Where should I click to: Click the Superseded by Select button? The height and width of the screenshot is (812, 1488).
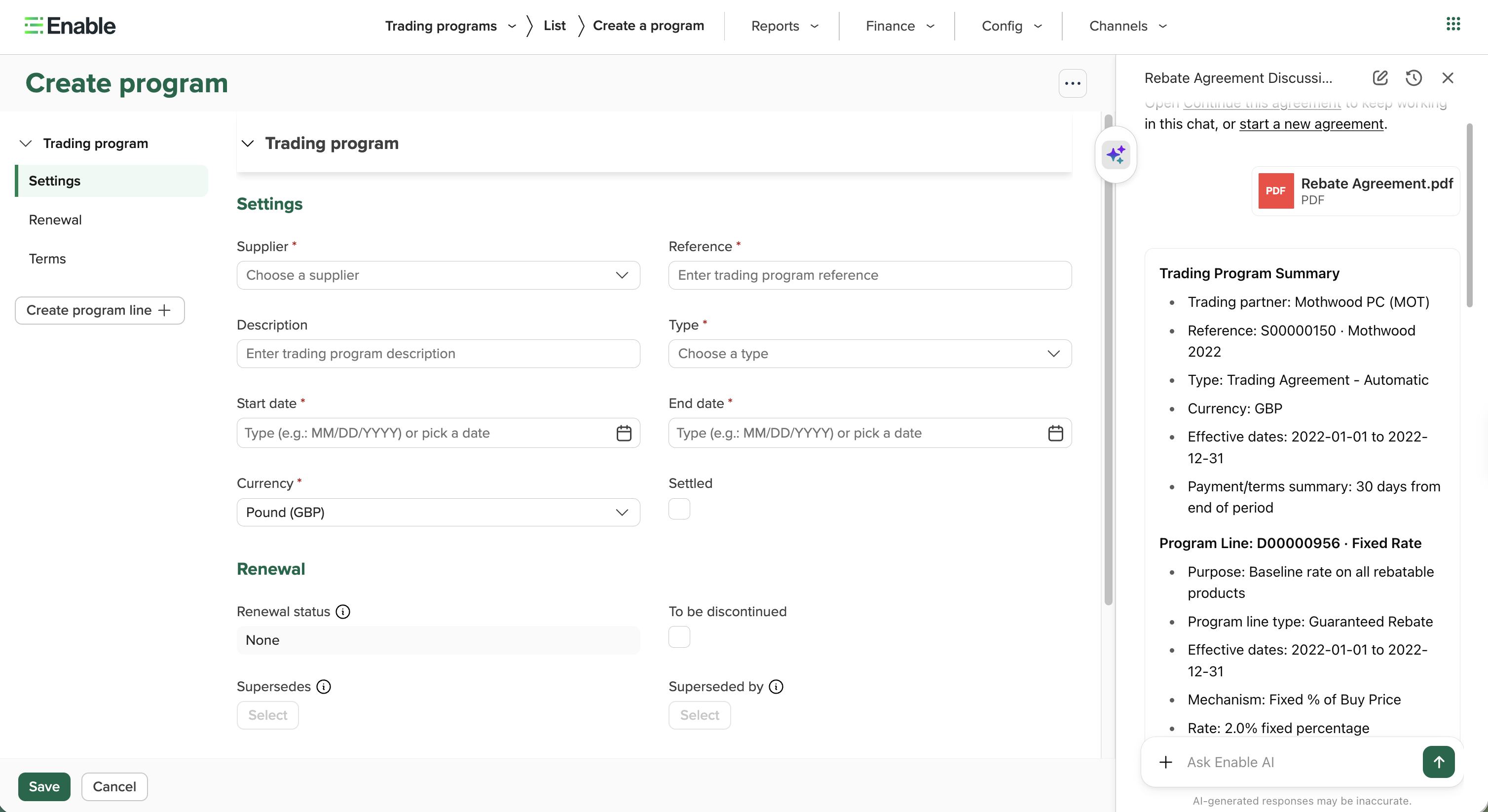tap(700, 715)
